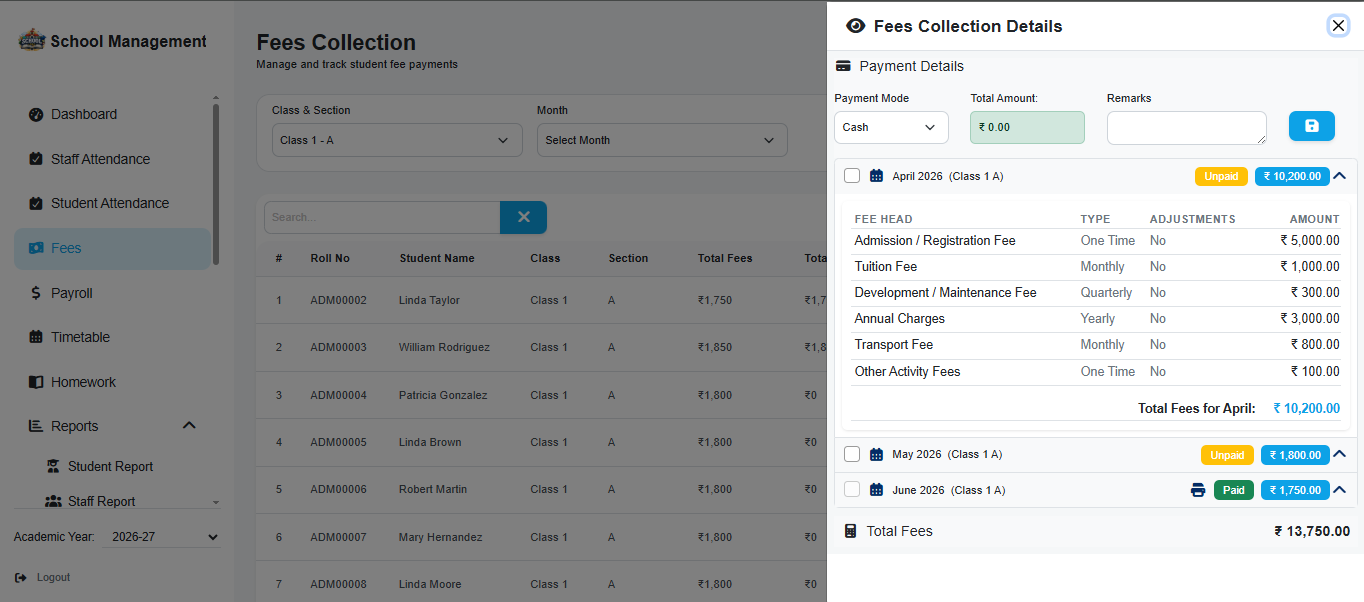Click the Total Amount field
The image size is (1364, 602).
[x=1027, y=127]
